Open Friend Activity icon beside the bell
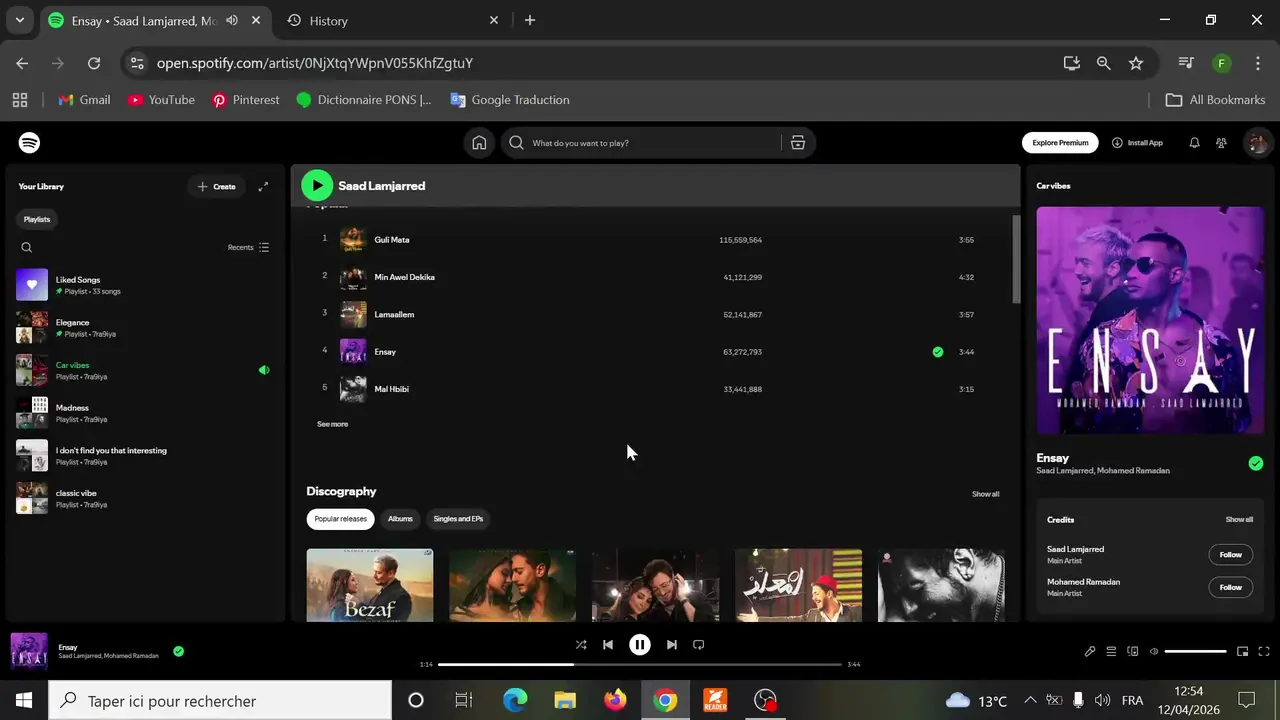Image resolution: width=1280 pixels, height=720 pixels. pyautogui.click(x=1221, y=143)
